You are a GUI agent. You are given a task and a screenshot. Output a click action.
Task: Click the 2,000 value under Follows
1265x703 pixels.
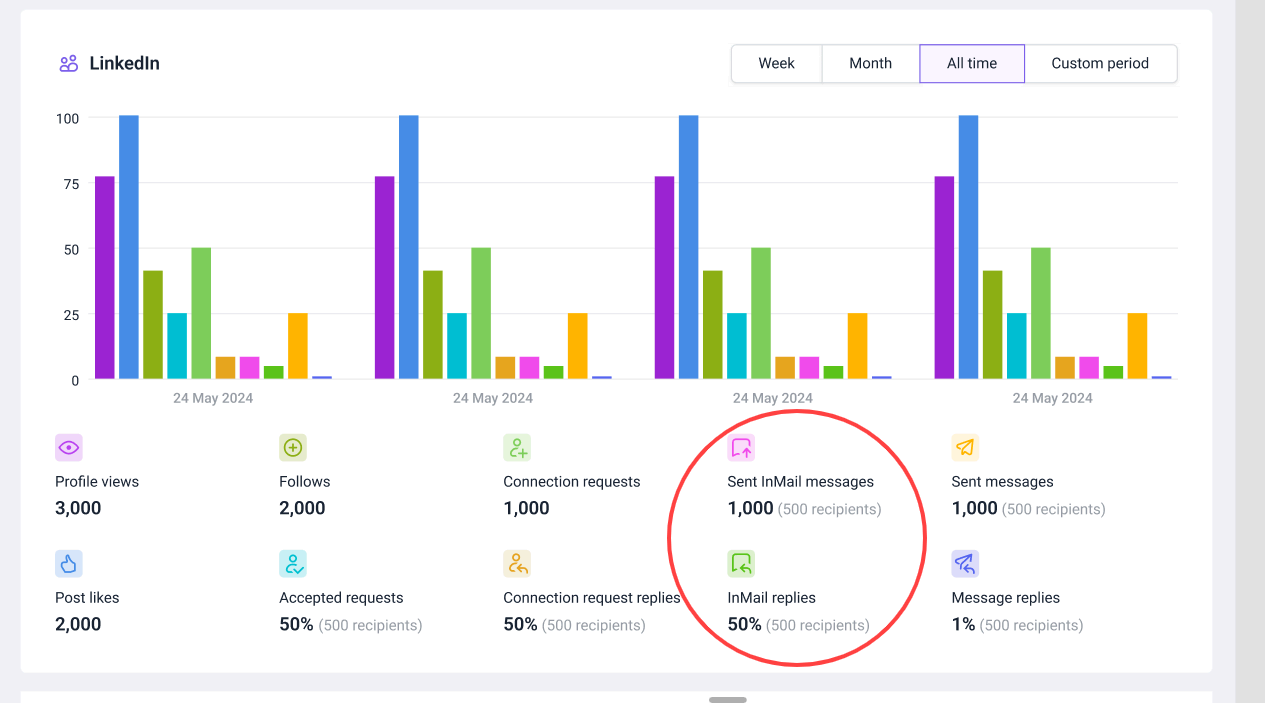coord(303,508)
